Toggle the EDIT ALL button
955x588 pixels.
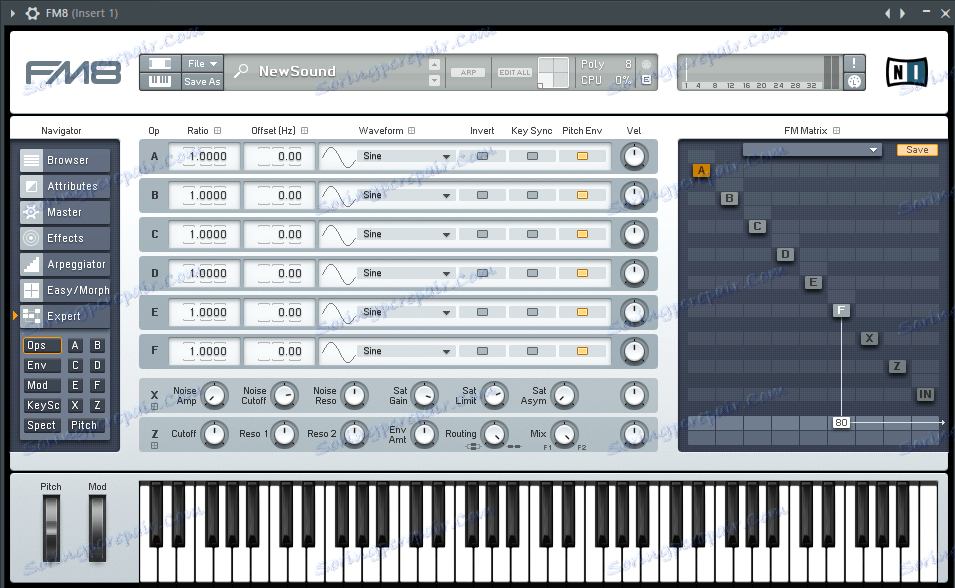click(x=515, y=73)
